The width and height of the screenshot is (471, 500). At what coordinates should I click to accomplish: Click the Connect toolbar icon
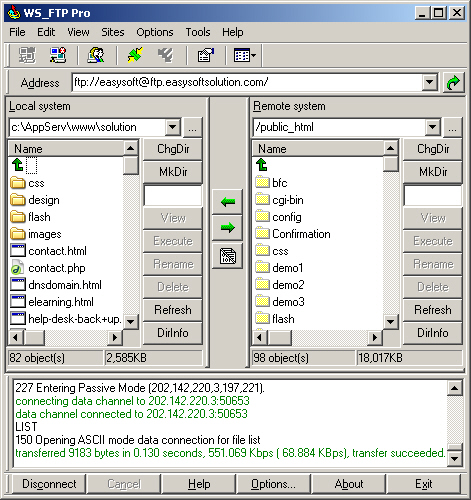pos(27,55)
